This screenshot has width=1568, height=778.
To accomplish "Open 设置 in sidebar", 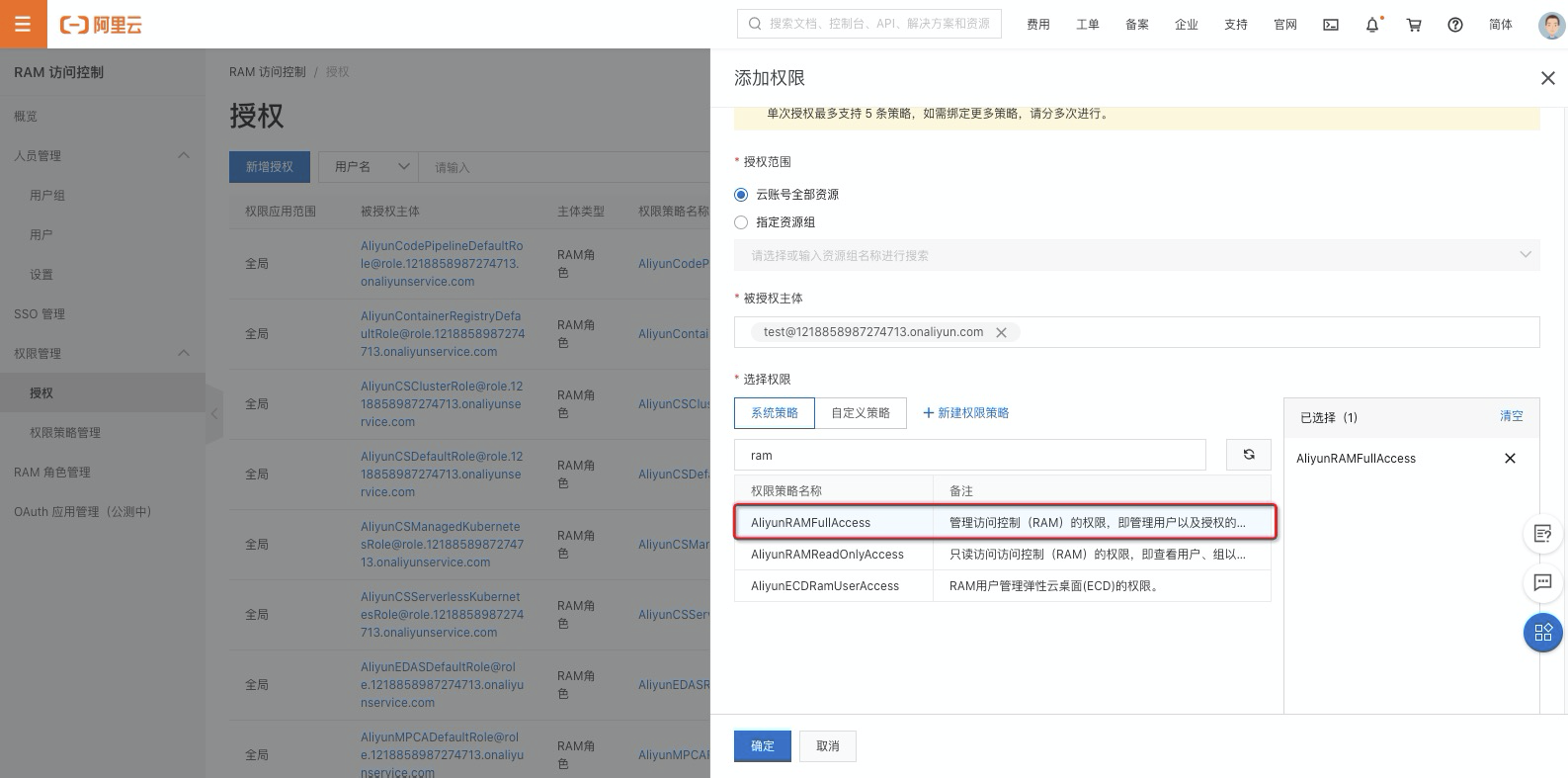I will pos(41,275).
